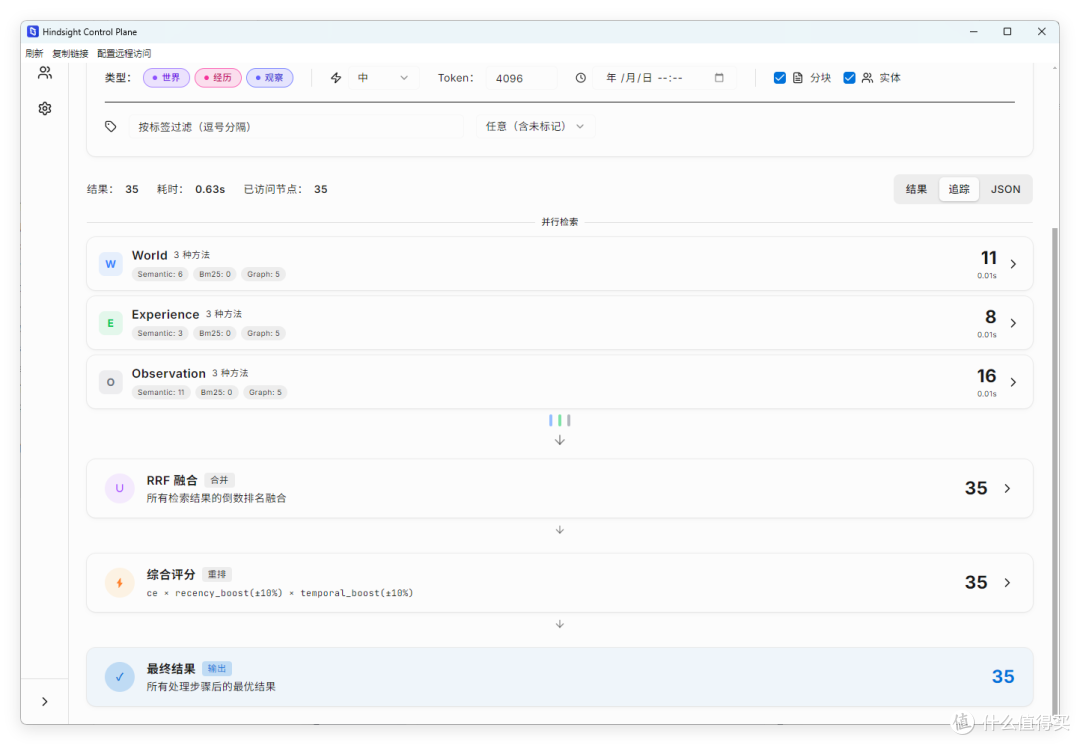Click the 复制链接 menu item
This screenshot has height=745, width=1080.
(70, 53)
